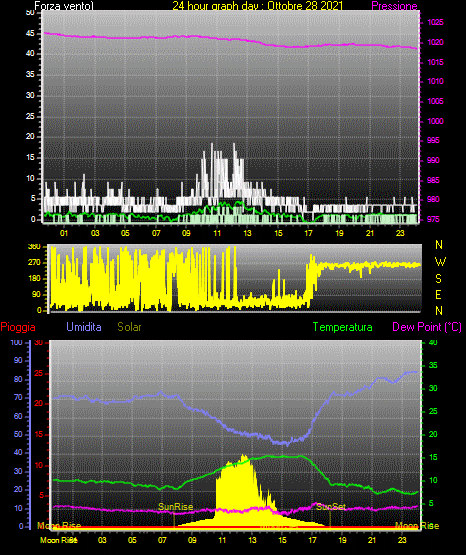Click the Moon Rise label at bottom right
The width and height of the screenshot is (466, 555).
pos(417,526)
